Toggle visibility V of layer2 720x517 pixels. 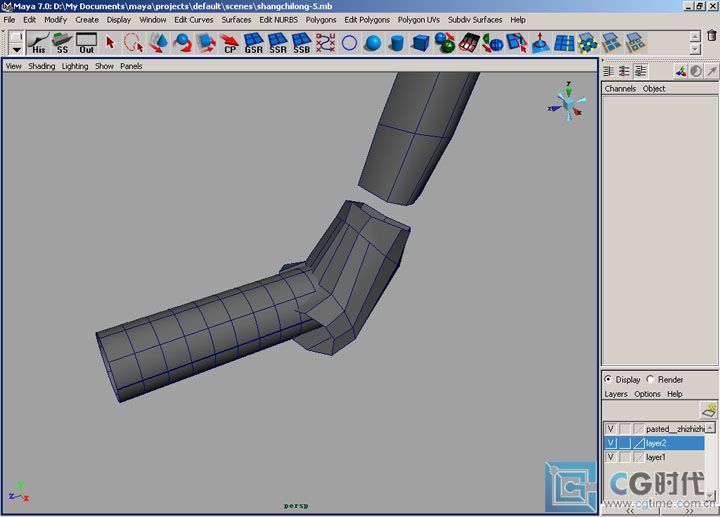coord(610,443)
